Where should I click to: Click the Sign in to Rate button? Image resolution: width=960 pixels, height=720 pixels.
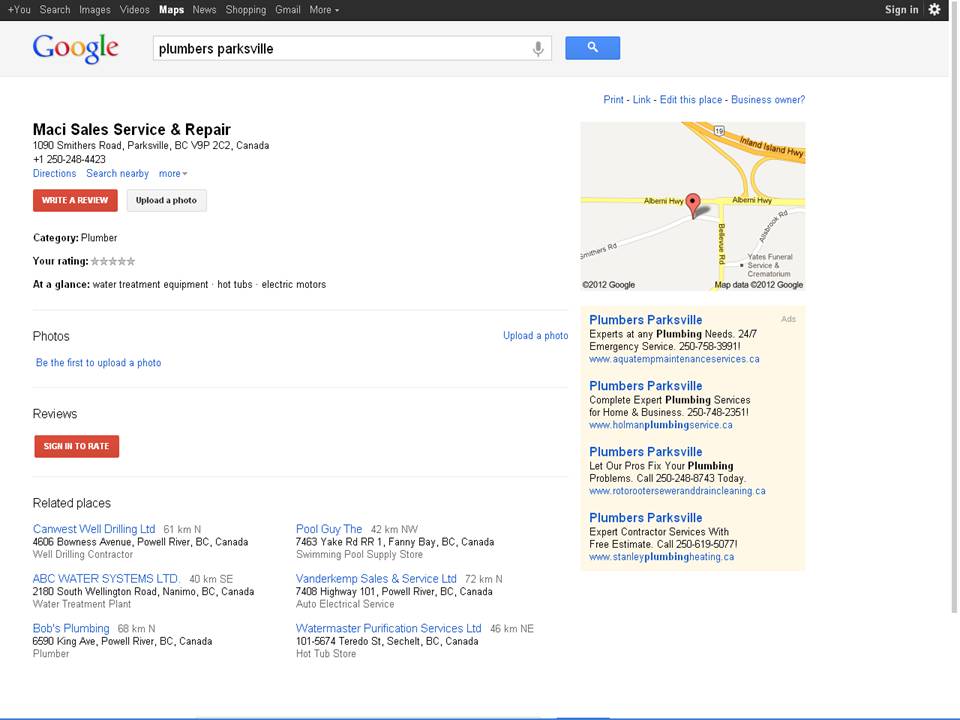point(77,446)
